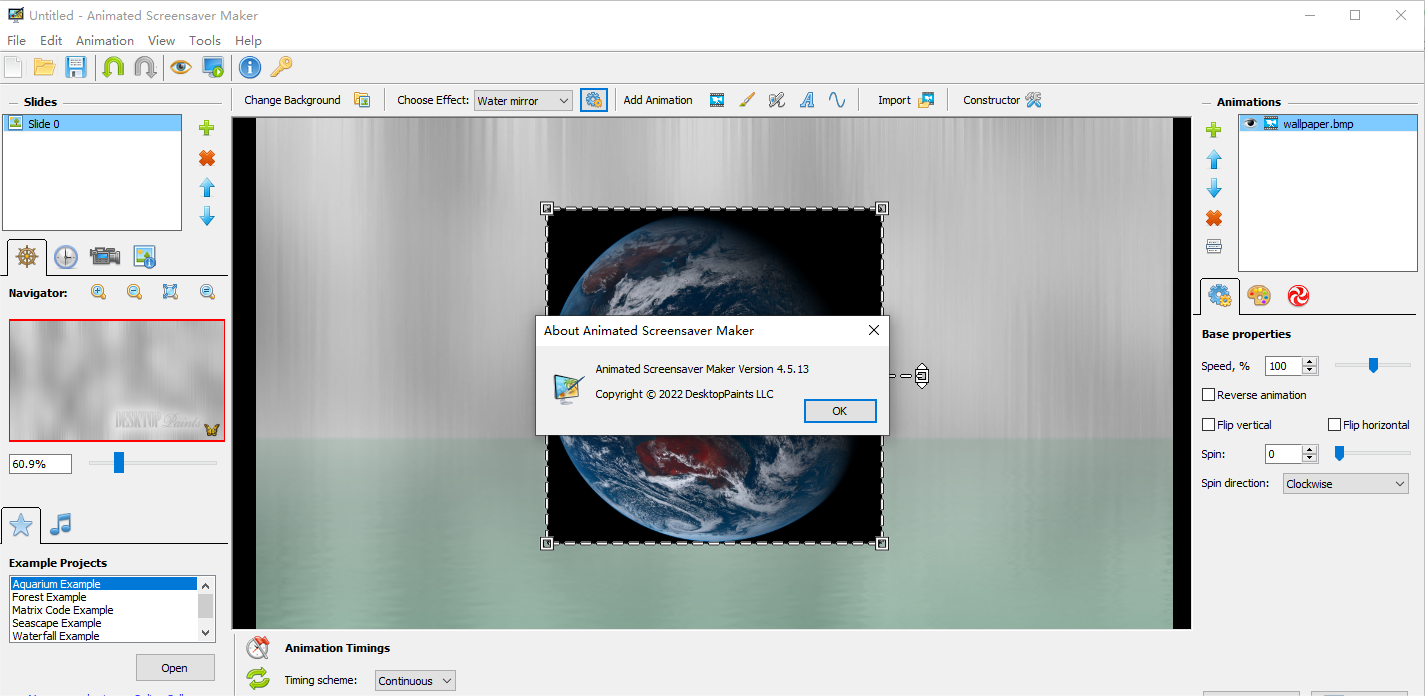This screenshot has height=696, width=1425.
Task: Click the Undo green arrow icon
Action: tap(113, 67)
